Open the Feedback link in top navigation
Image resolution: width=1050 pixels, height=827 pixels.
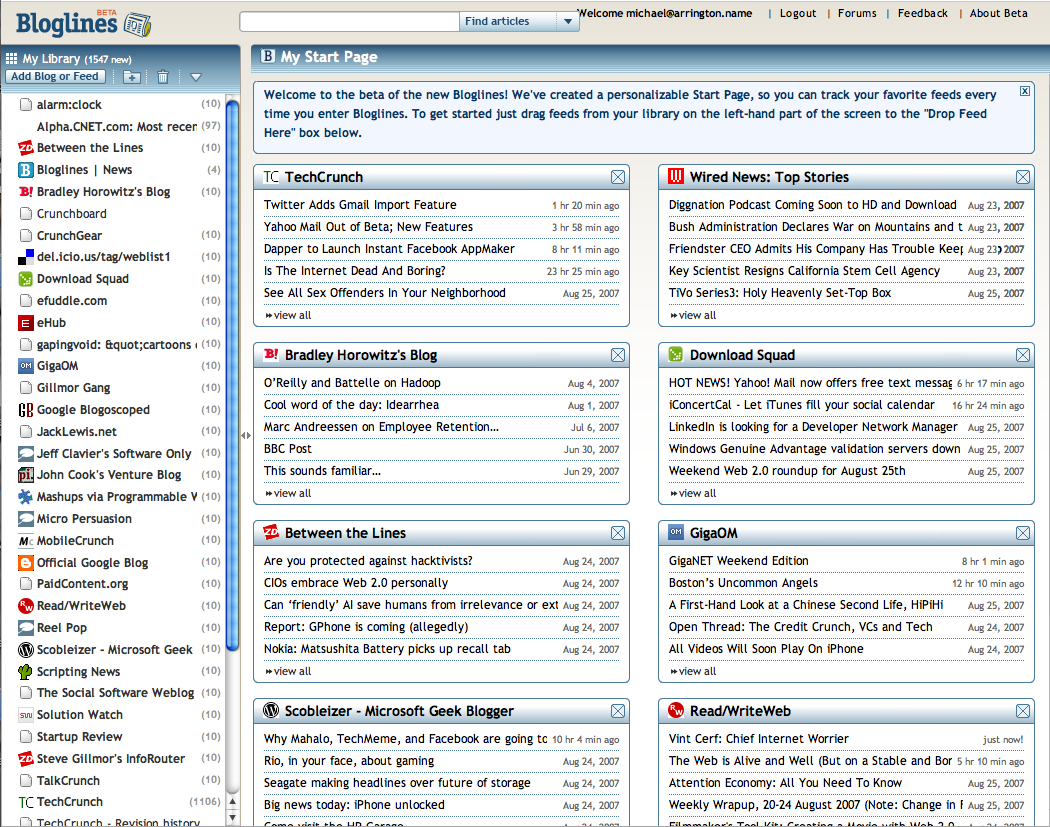point(922,13)
